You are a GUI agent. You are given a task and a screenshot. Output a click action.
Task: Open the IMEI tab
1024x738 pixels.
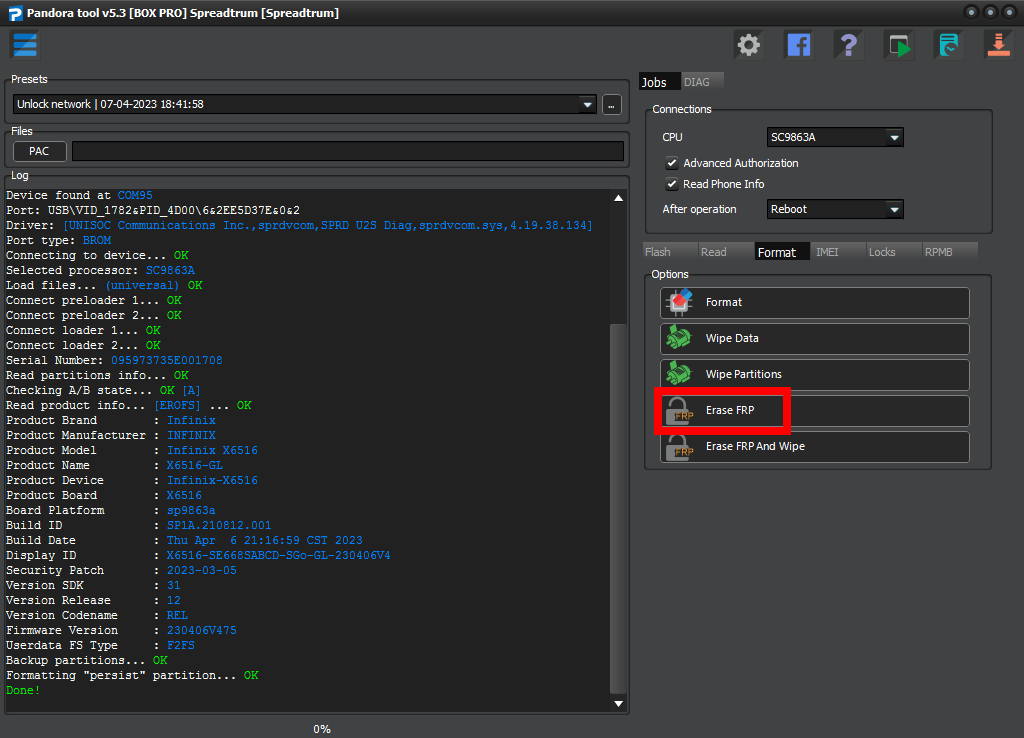click(x=838, y=251)
